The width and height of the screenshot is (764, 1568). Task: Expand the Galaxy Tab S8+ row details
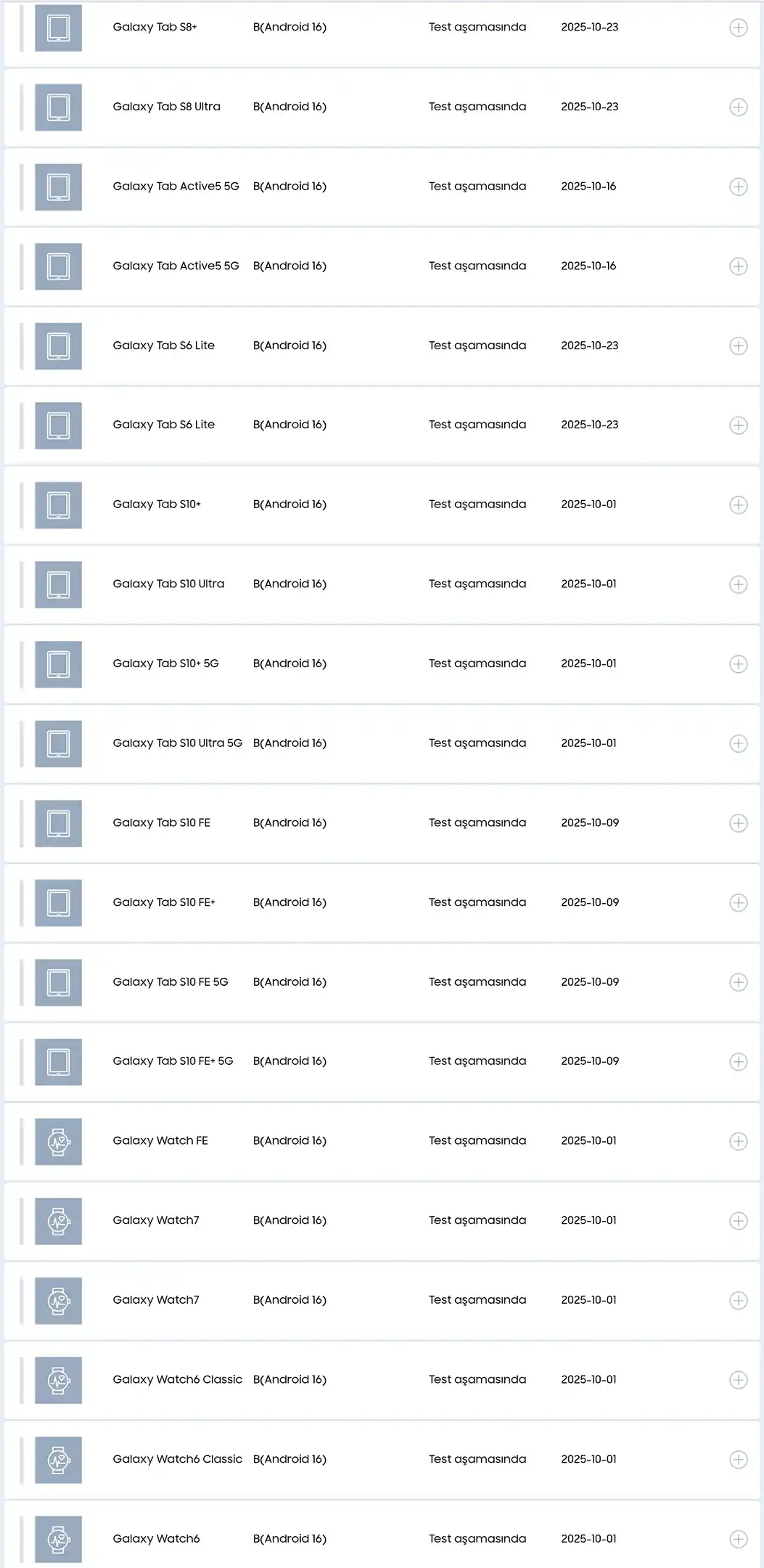[x=738, y=28]
